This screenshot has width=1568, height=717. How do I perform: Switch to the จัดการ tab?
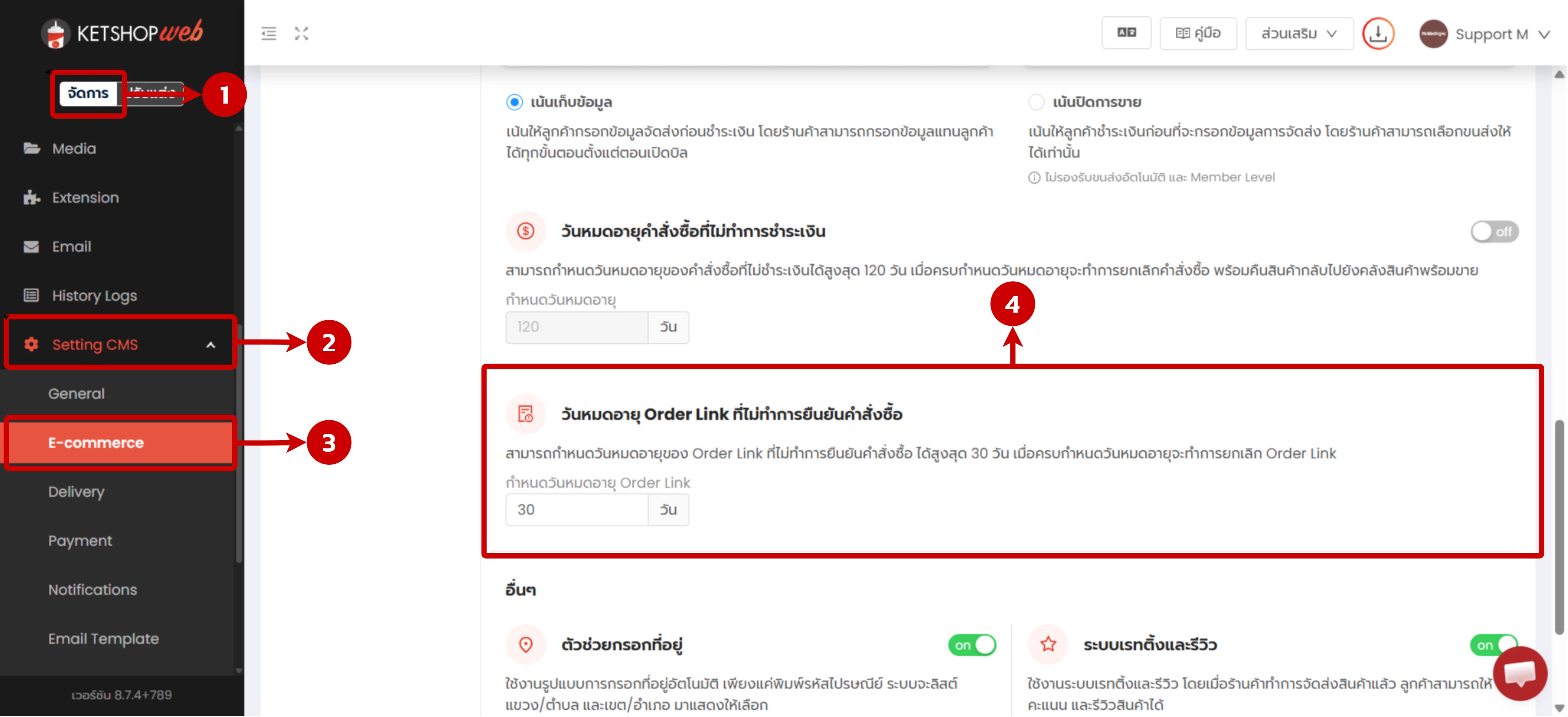point(88,93)
